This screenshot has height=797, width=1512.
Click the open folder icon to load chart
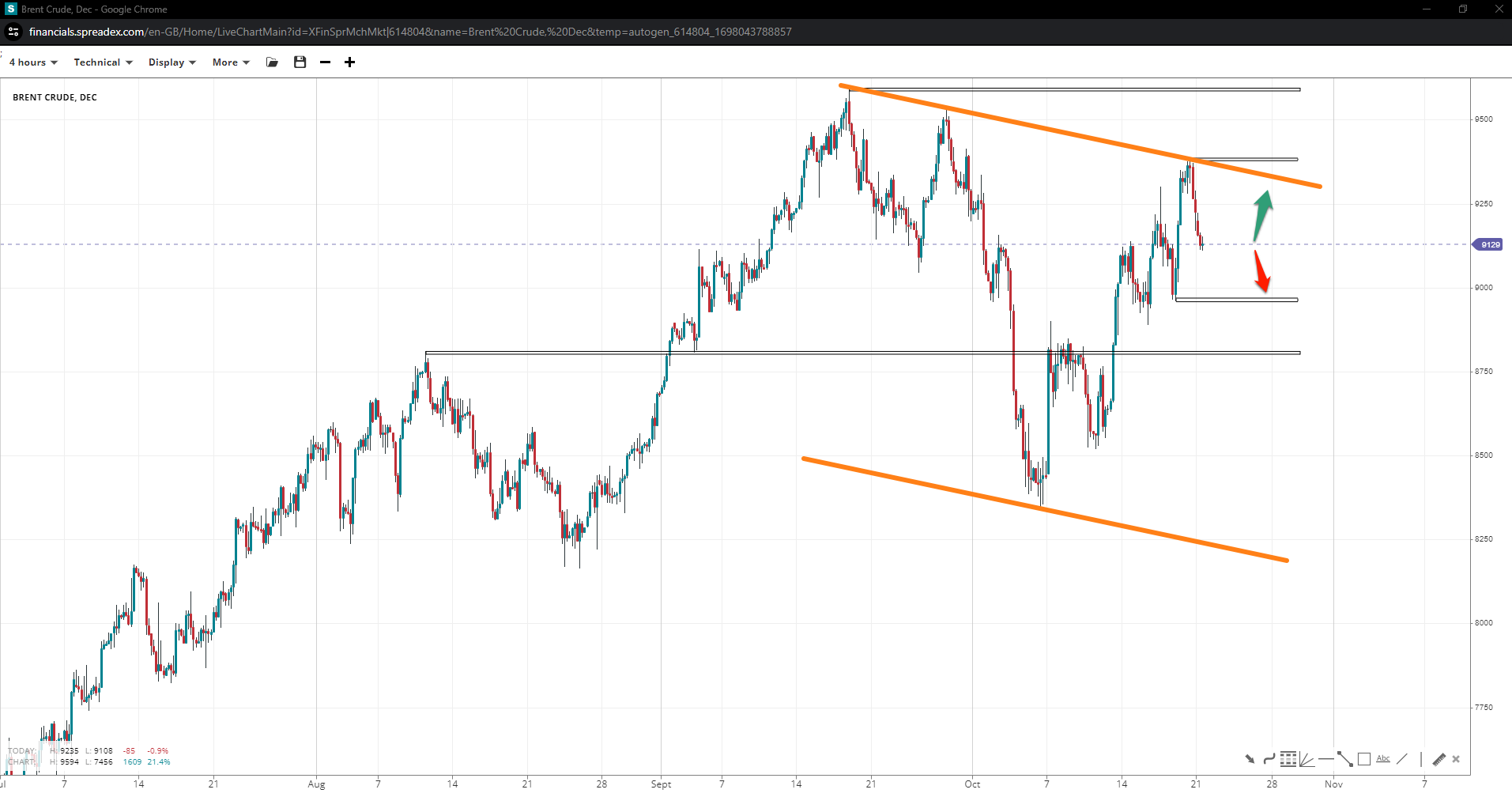(273, 62)
